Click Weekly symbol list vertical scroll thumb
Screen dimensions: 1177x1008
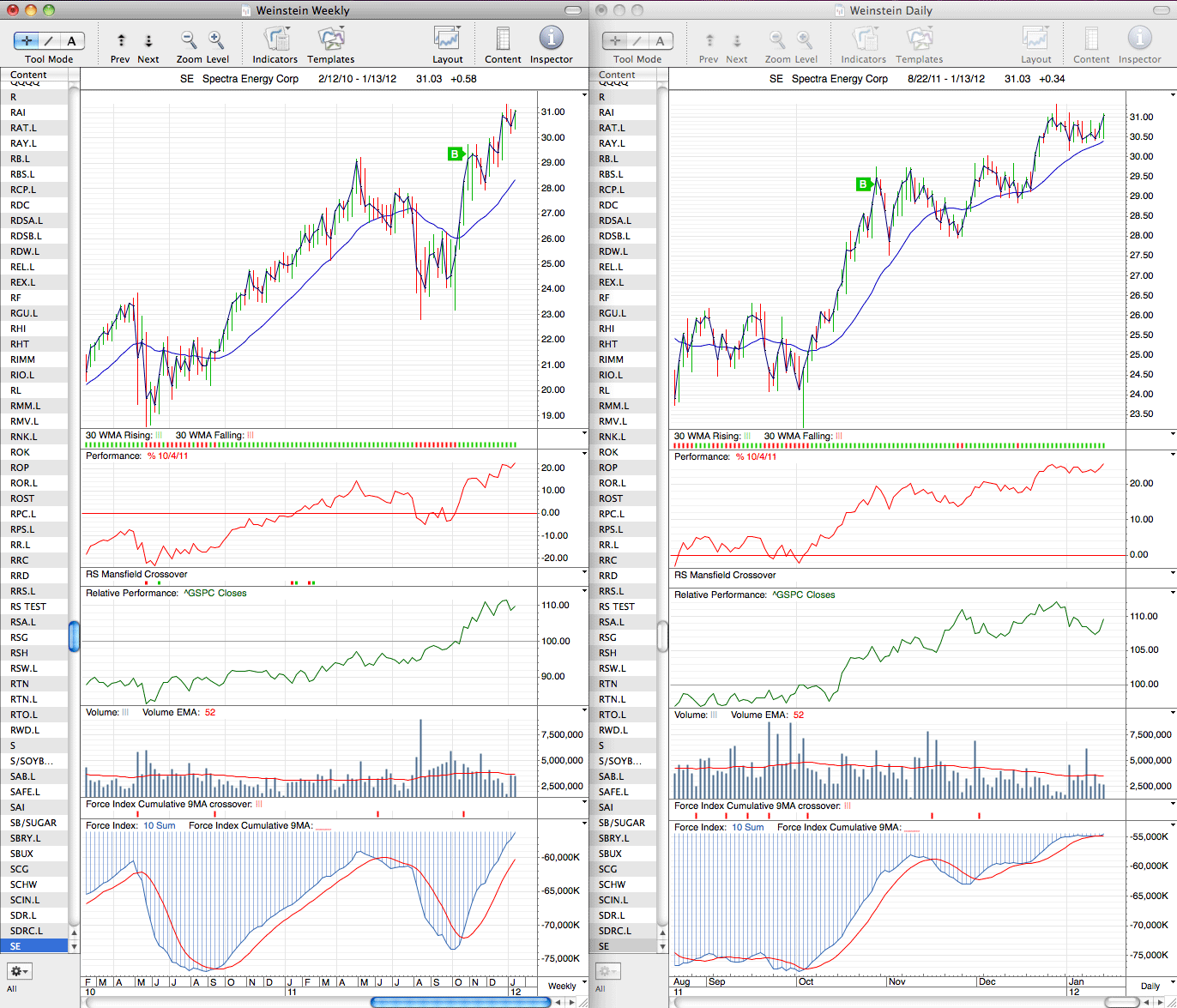74,637
